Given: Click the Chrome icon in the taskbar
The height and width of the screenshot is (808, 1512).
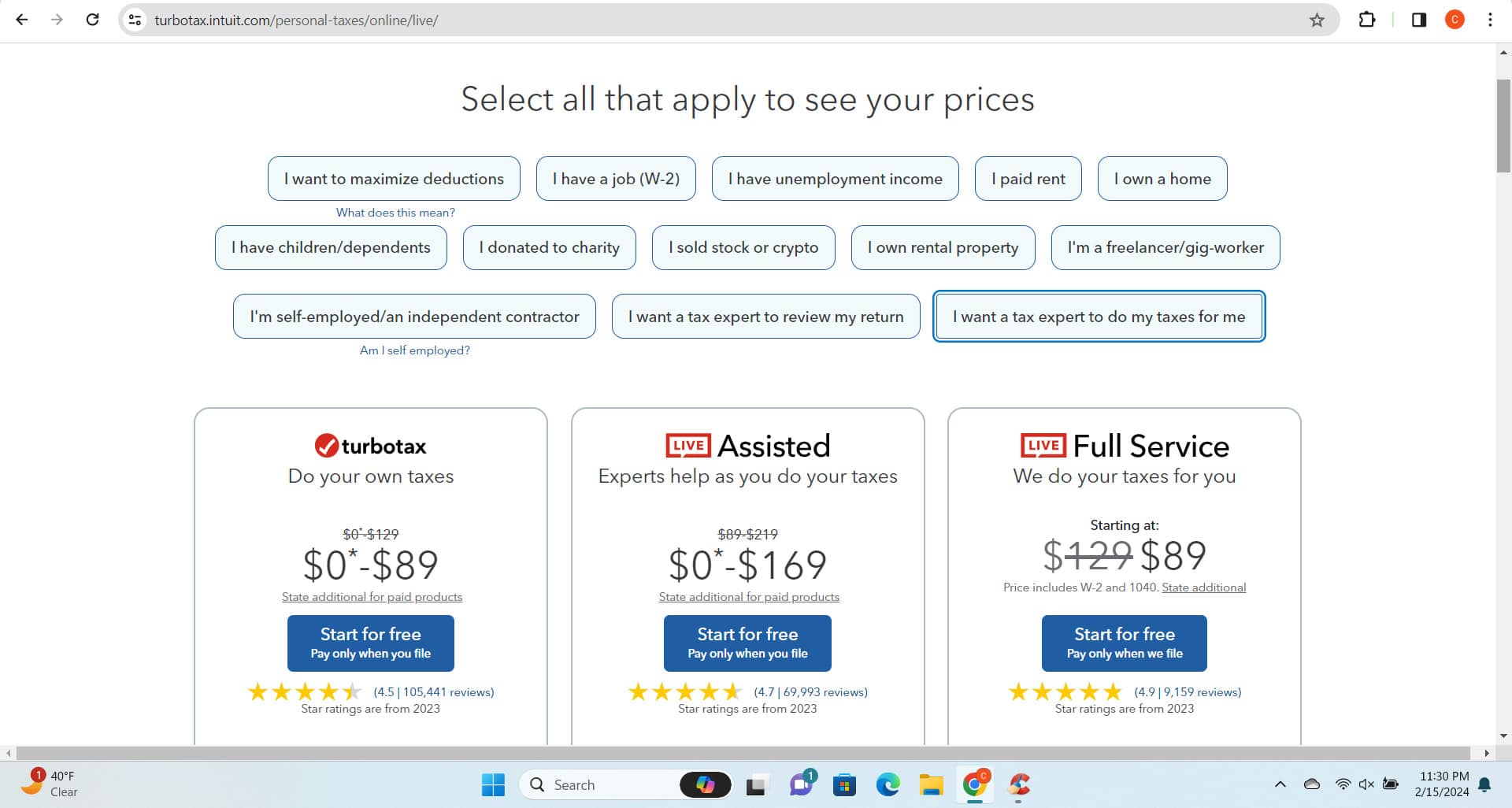Looking at the screenshot, I should 975,784.
